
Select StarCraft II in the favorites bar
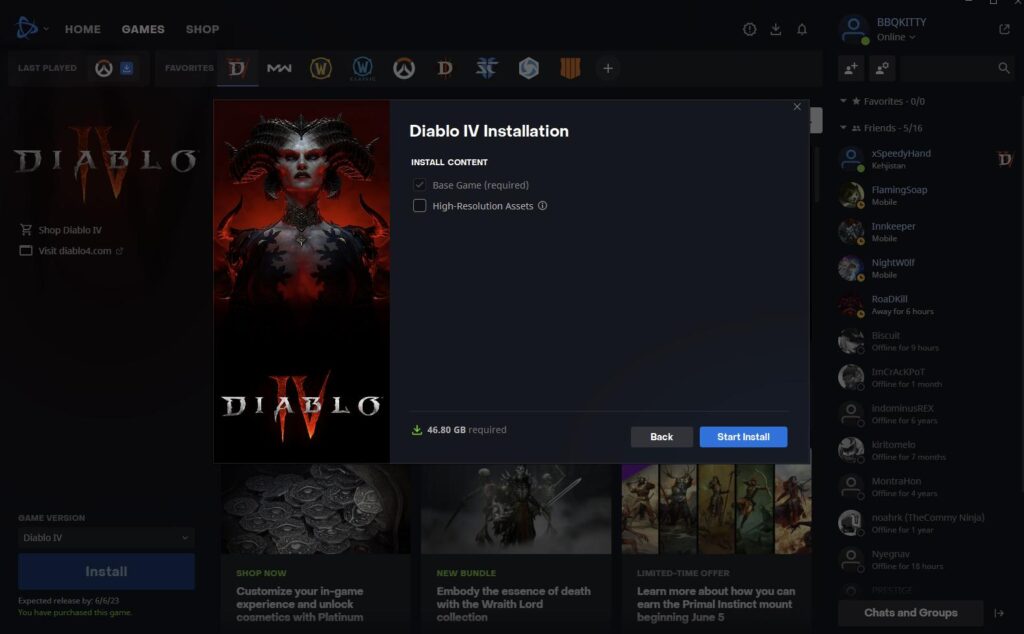(487, 68)
